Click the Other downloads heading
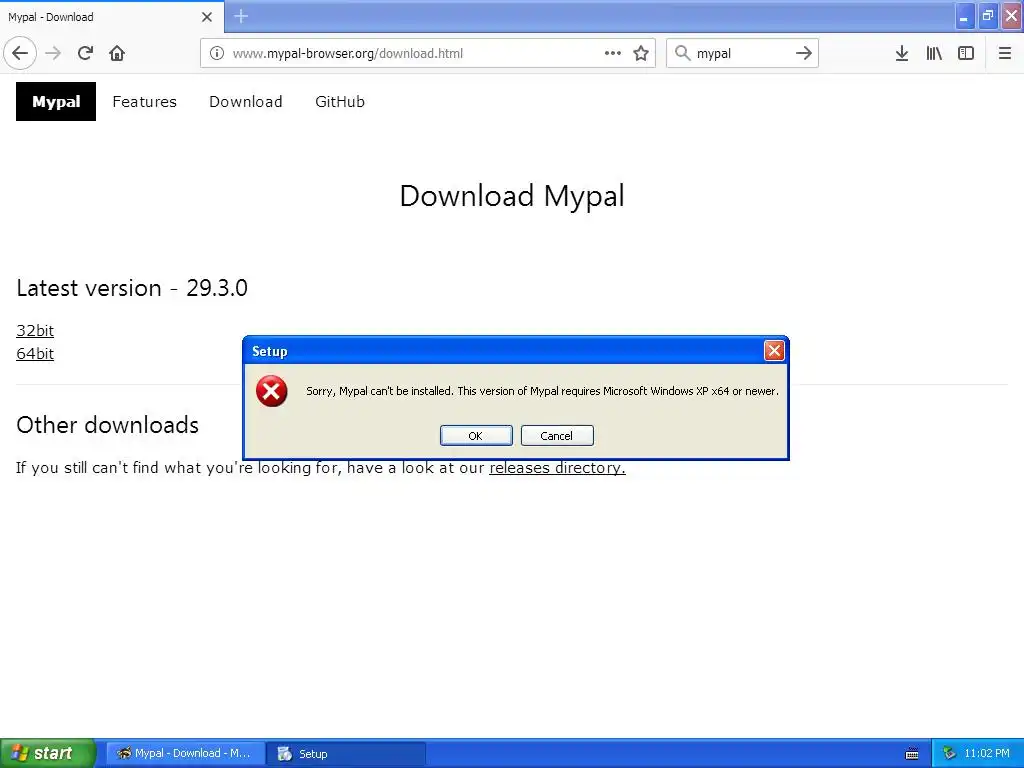 coord(108,425)
